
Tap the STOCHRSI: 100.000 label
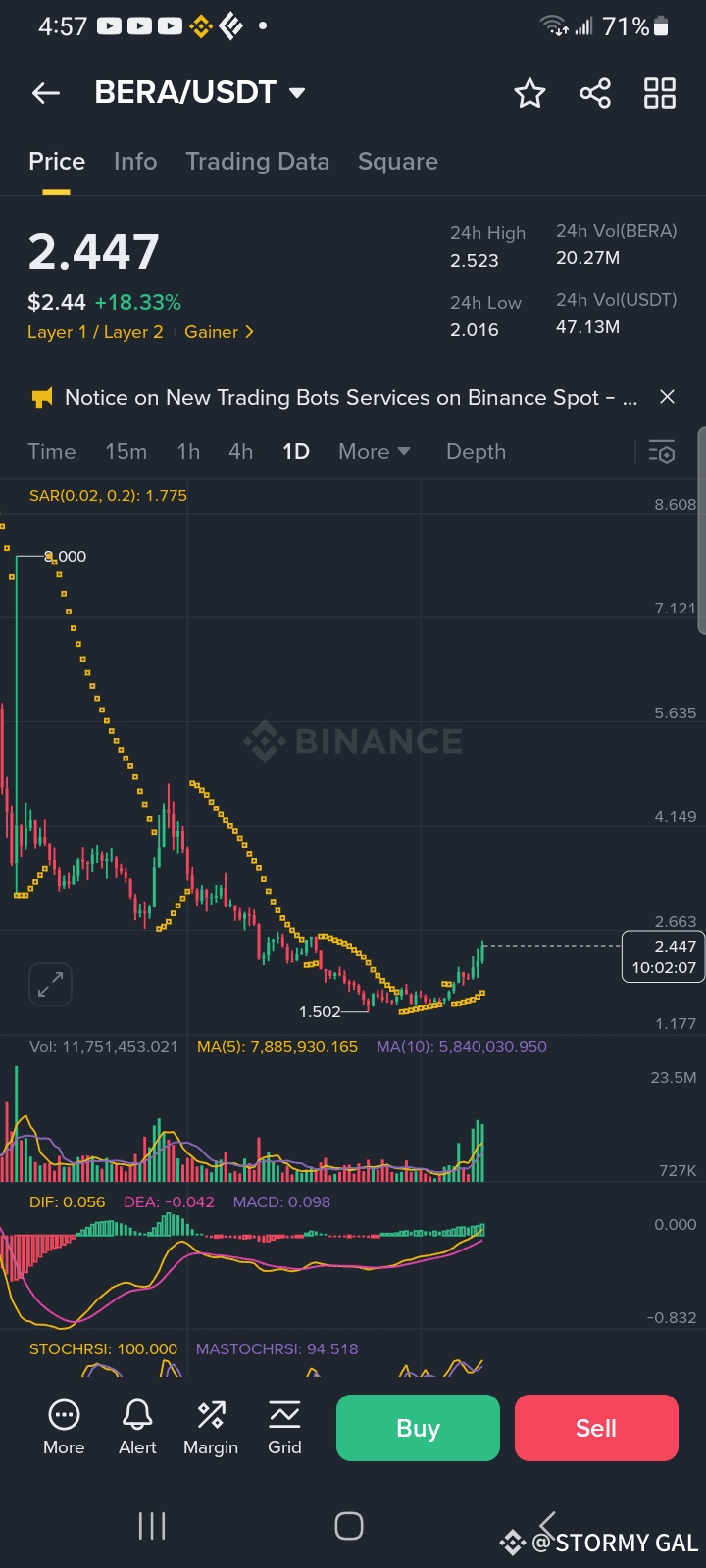pyautogui.click(x=103, y=1349)
